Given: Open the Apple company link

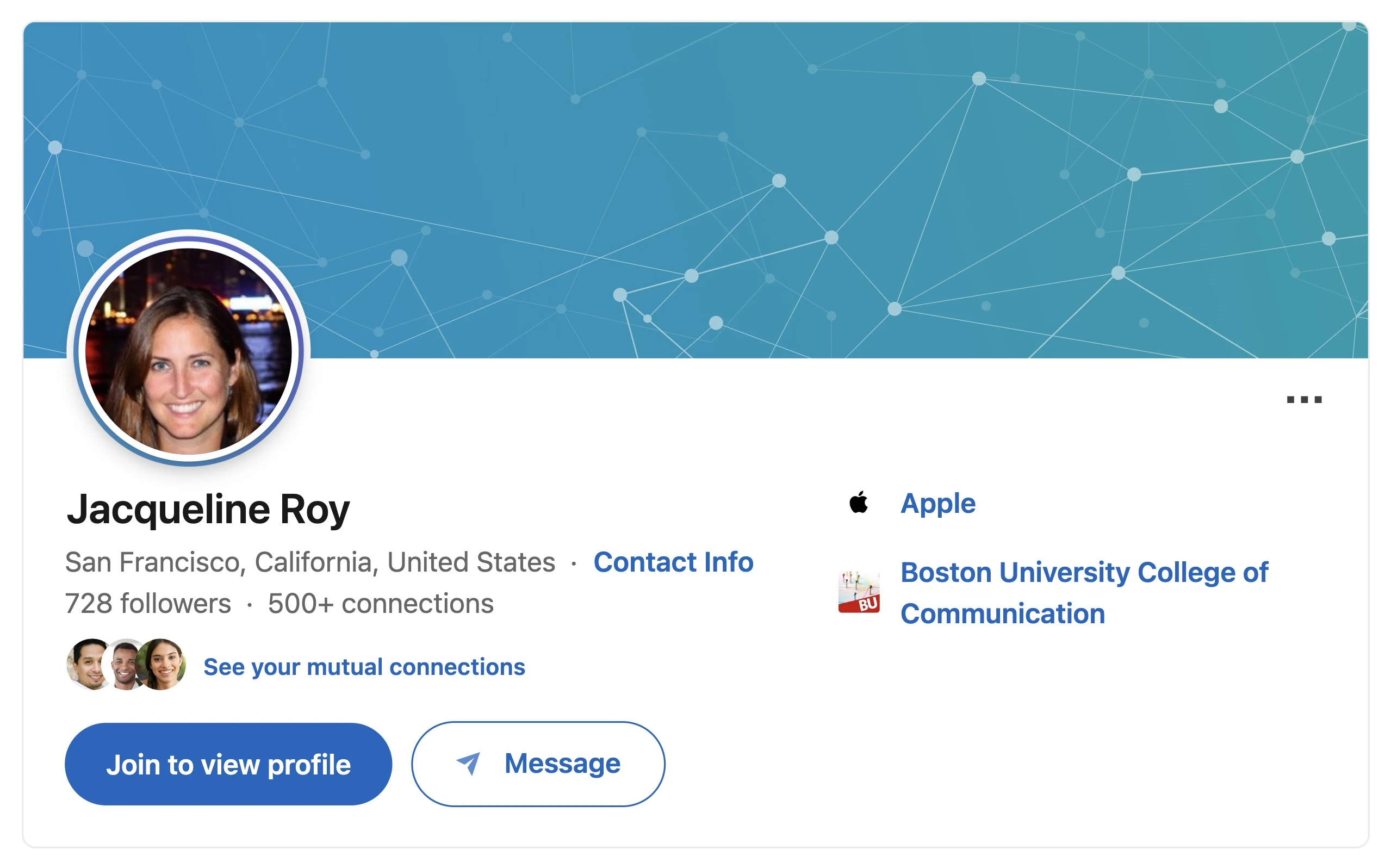Looking at the screenshot, I should (x=937, y=504).
